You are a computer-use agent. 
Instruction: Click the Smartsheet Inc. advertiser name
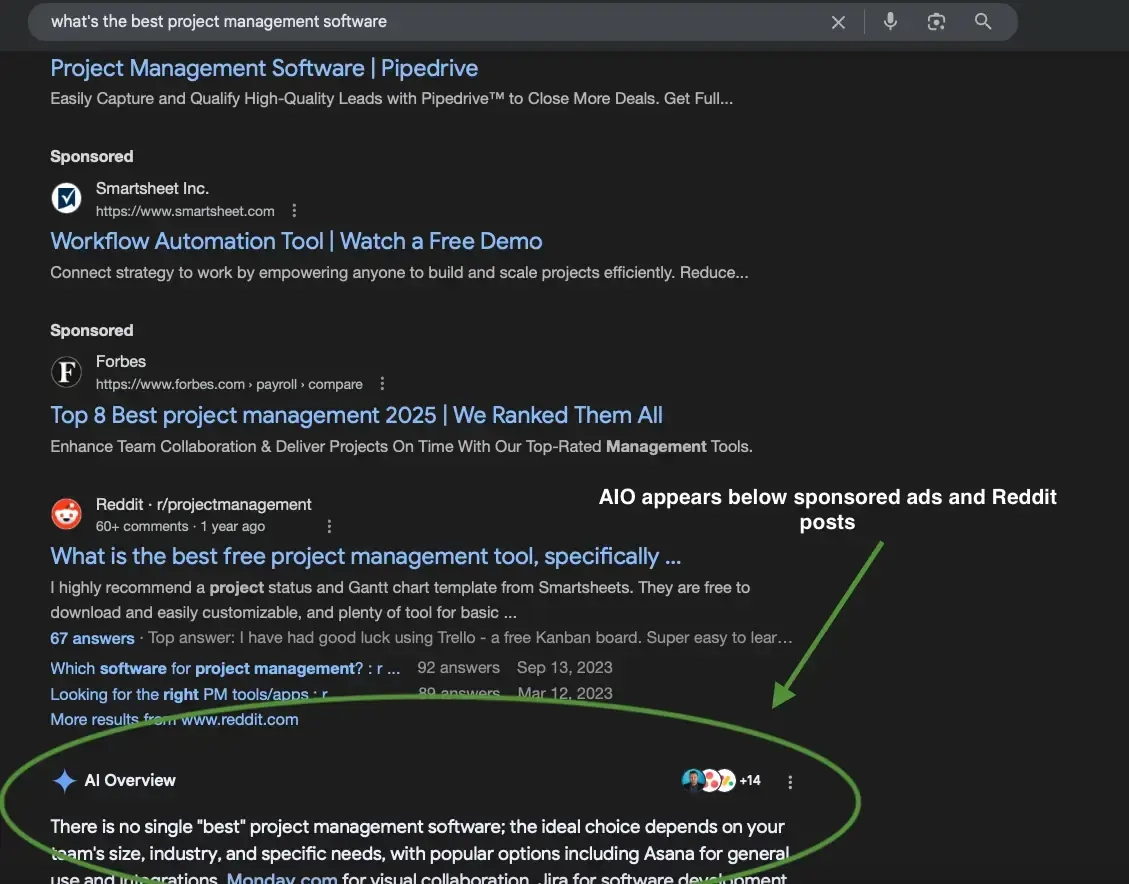[x=152, y=189]
